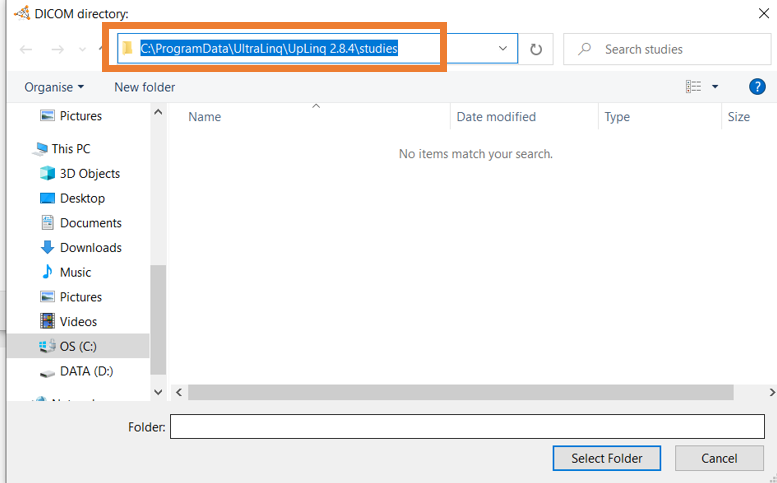Viewport: 777px width, 483px height.
Task: Click the navigation pane scrollbar thumb
Action: [x=158, y=320]
